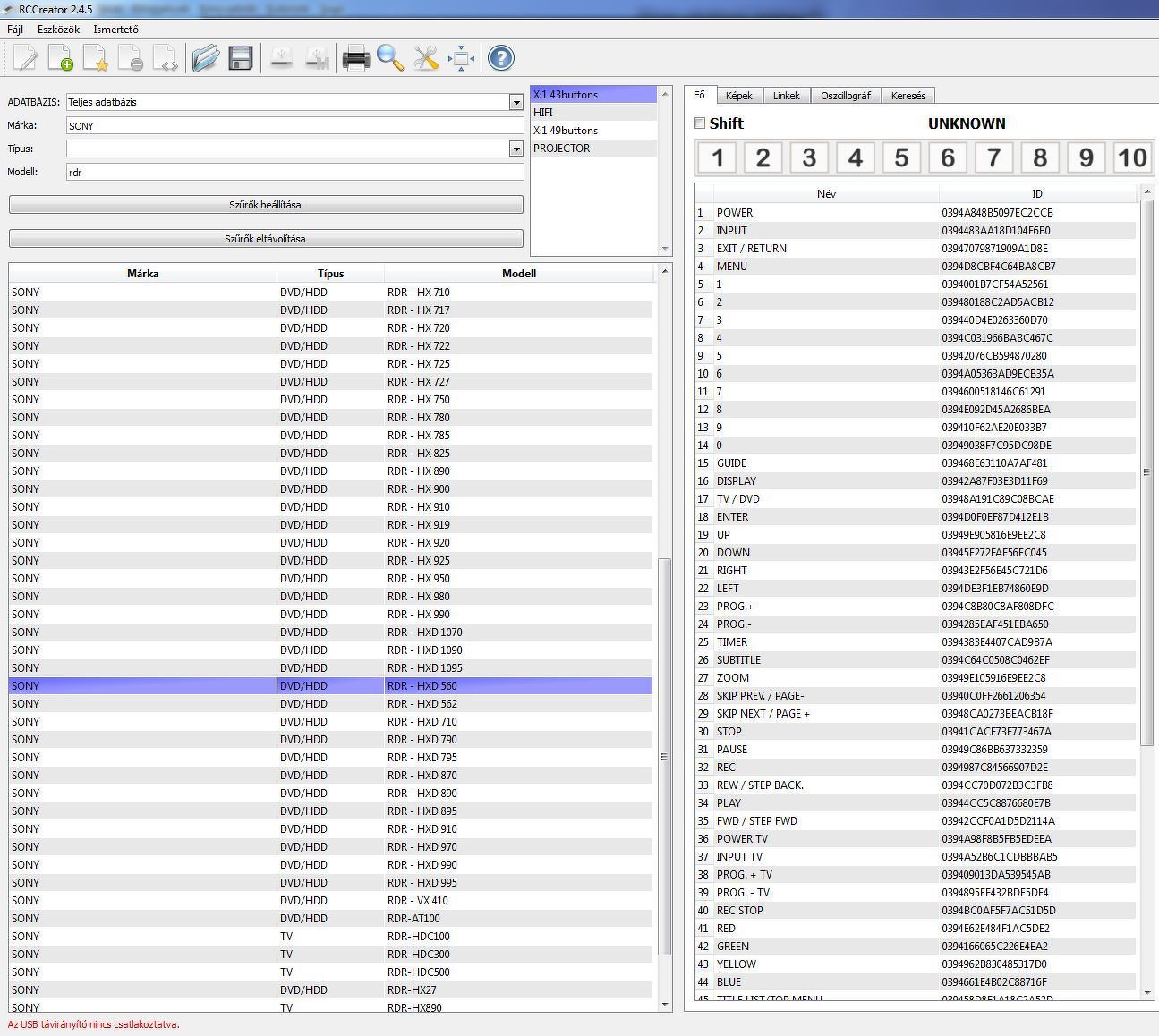Toggle the Shift checkbox

(700, 123)
